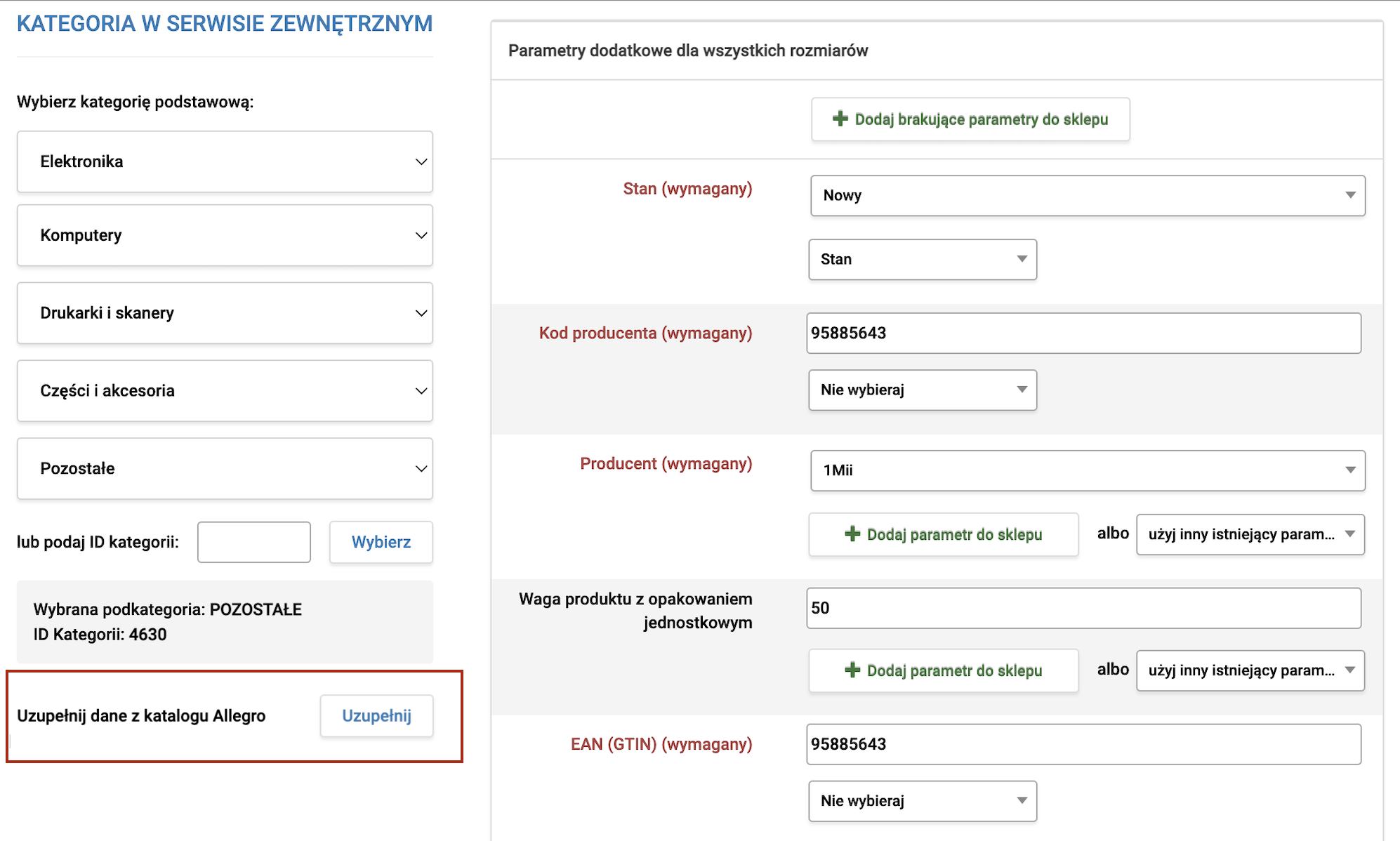This screenshot has width=1400, height=841.
Task: Click the green plus icon under the Producent field
Action: pyautogui.click(x=852, y=534)
